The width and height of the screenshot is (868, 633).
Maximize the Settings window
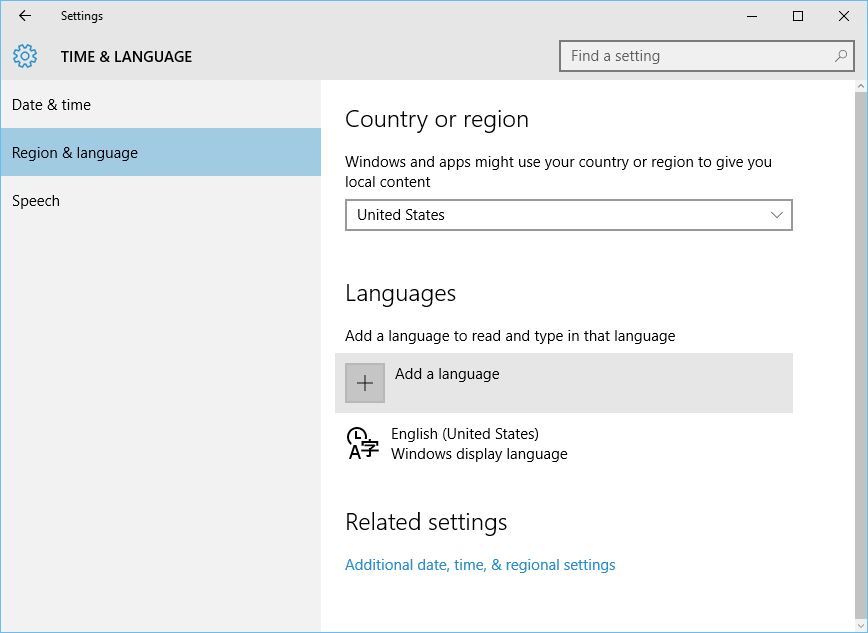pos(798,16)
